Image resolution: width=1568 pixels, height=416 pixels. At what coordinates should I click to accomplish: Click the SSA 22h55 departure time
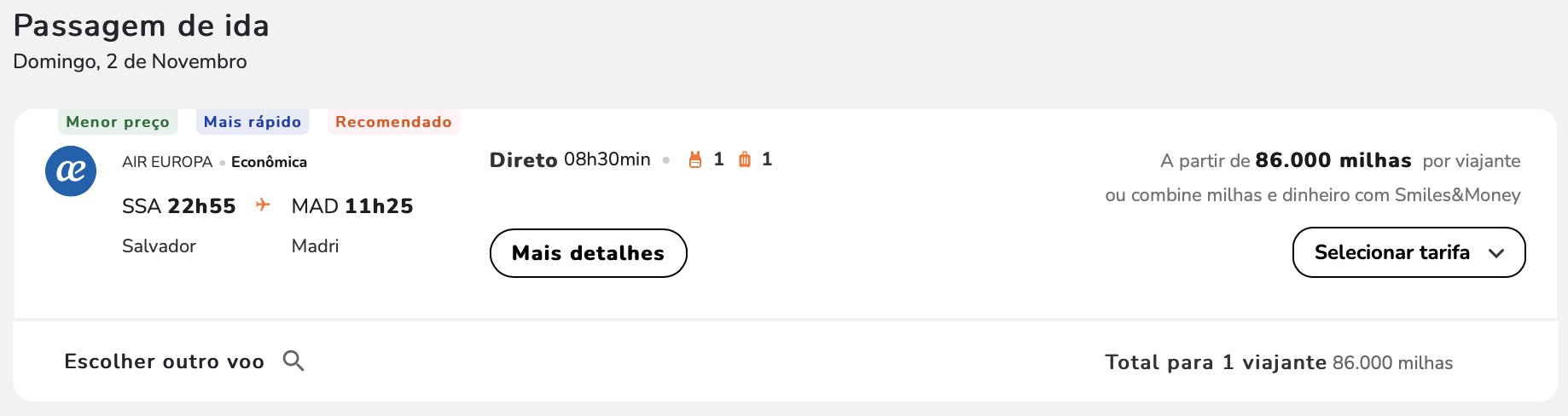coord(179,206)
